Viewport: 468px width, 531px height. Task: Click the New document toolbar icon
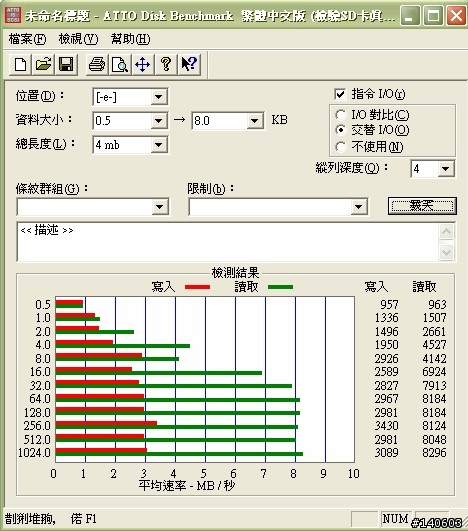[20, 64]
